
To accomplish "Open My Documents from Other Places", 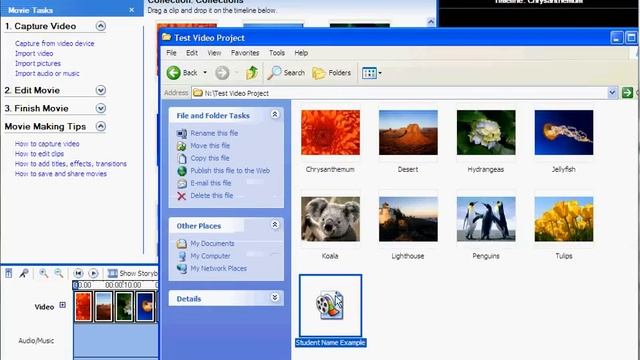I will click(x=212, y=244).
